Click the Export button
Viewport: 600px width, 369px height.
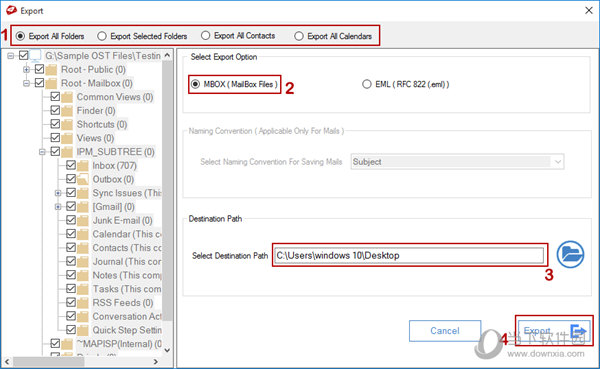coord(554,331)
